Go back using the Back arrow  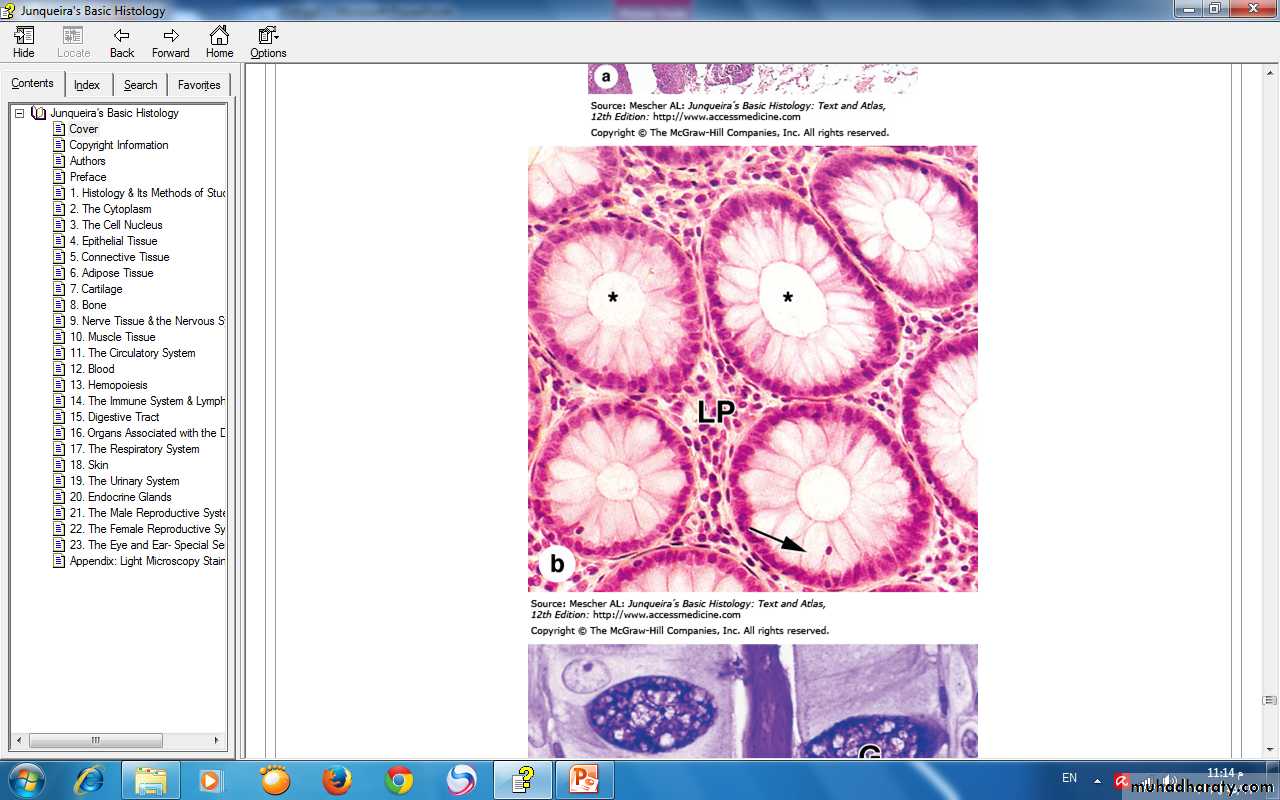tap(122, 42)
